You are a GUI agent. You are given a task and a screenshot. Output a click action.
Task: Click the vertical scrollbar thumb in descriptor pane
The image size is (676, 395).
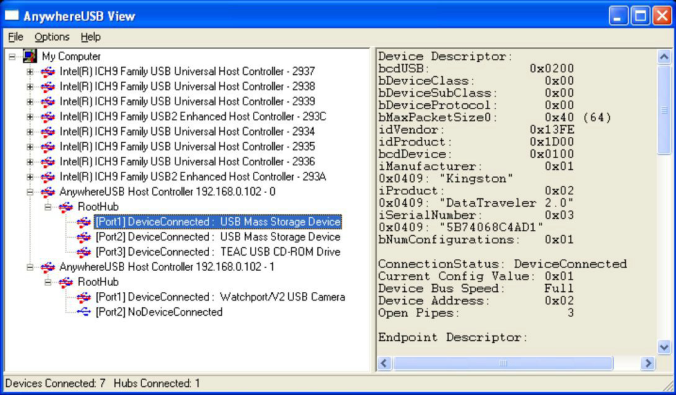(664, 110)
